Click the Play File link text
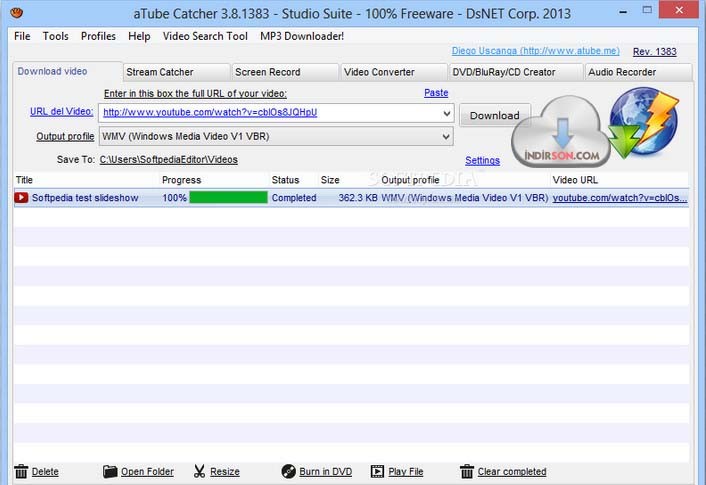Screen dimensions: 706x485 [406, 471]
